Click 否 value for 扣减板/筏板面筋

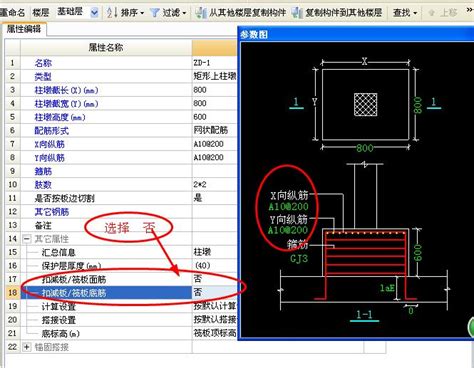[x=214, y=279]
